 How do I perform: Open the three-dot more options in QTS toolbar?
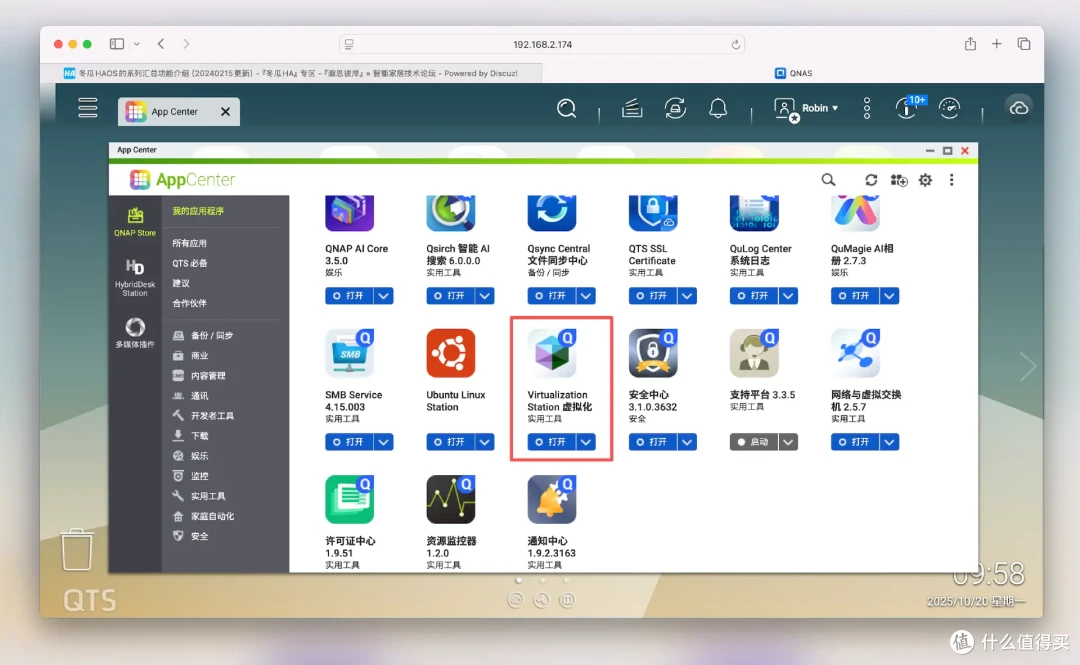pos(866,108)
